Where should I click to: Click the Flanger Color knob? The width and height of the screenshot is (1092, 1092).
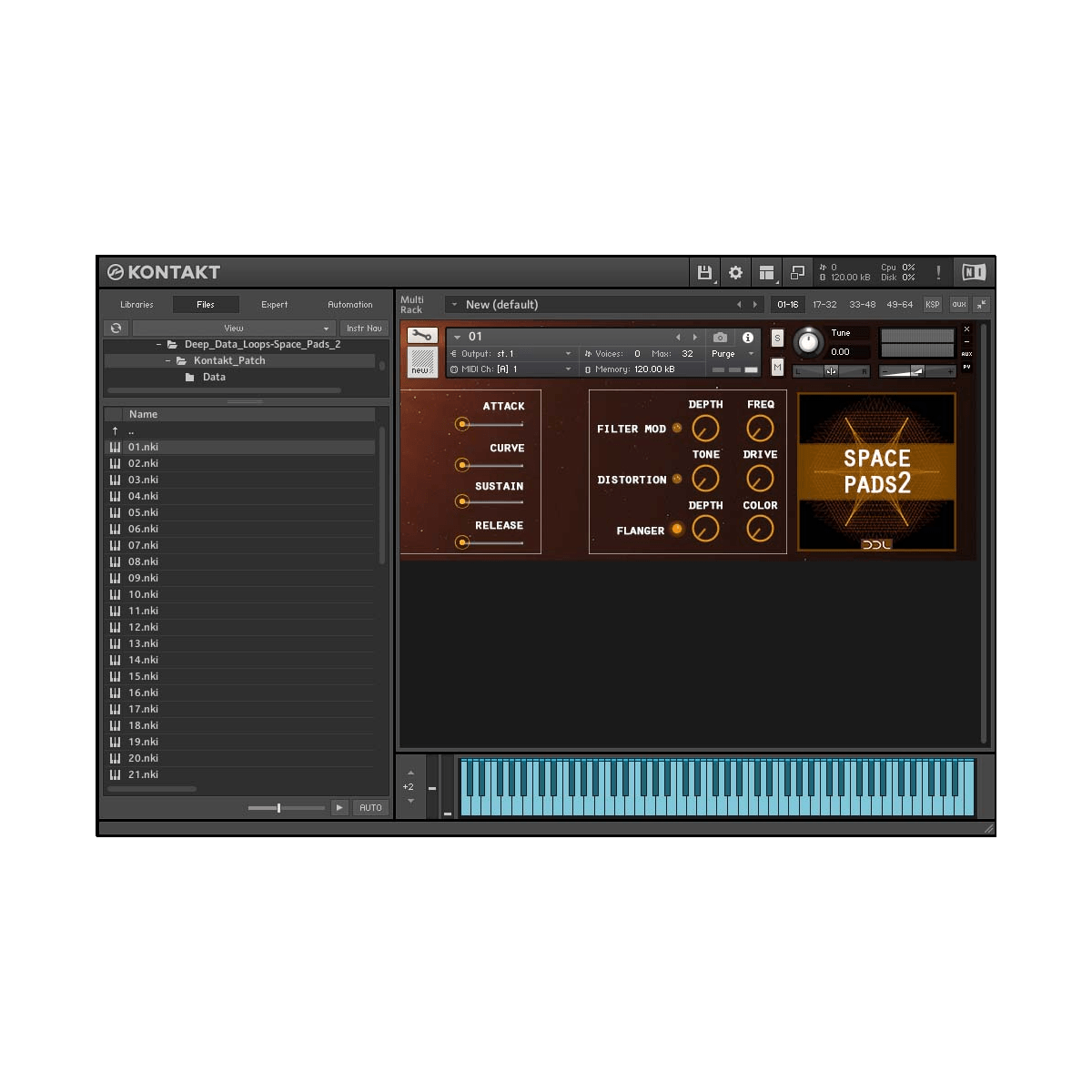click(760, 529)
